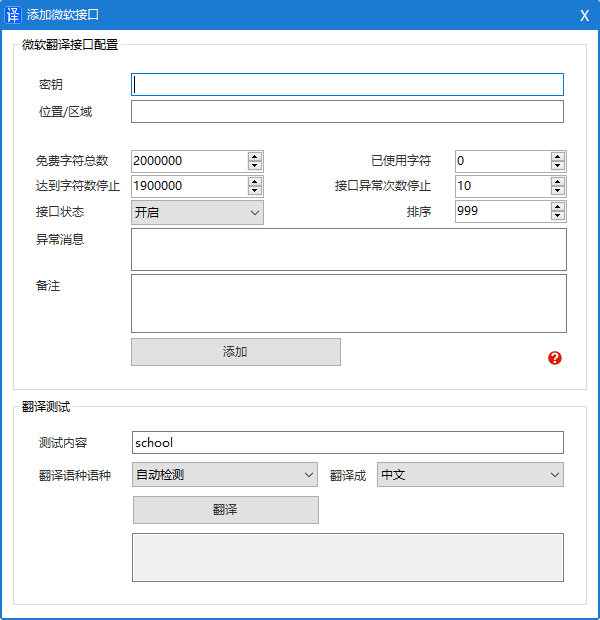The image size is (600, 620).
Task: Increase the 免费字符总数 value with up arrow
Action: (255, 156)
